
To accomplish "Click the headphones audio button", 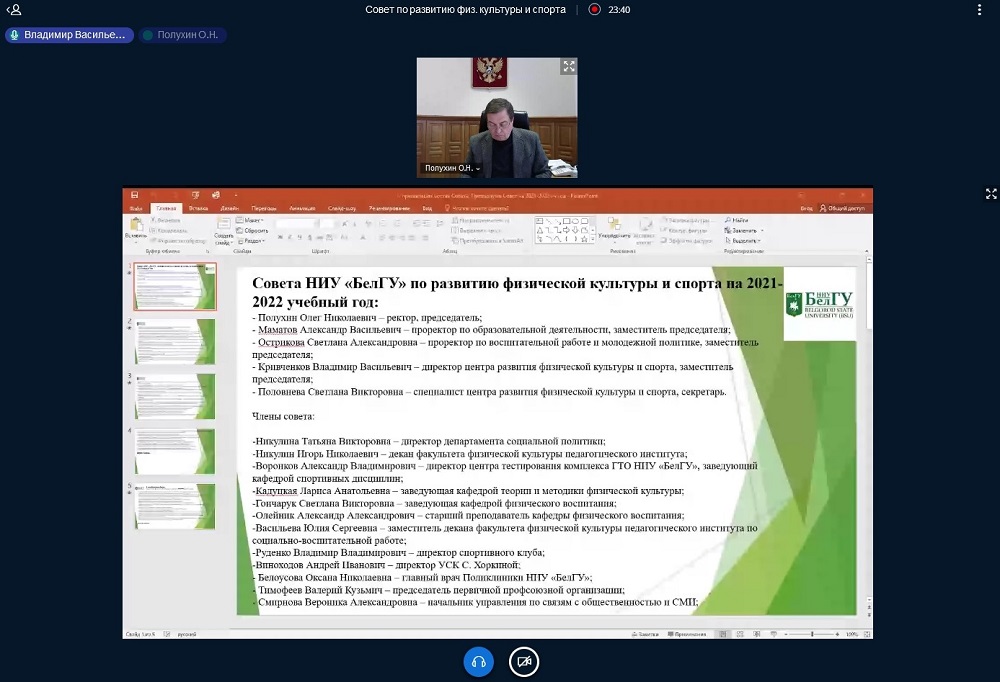I will click(478, 662).
